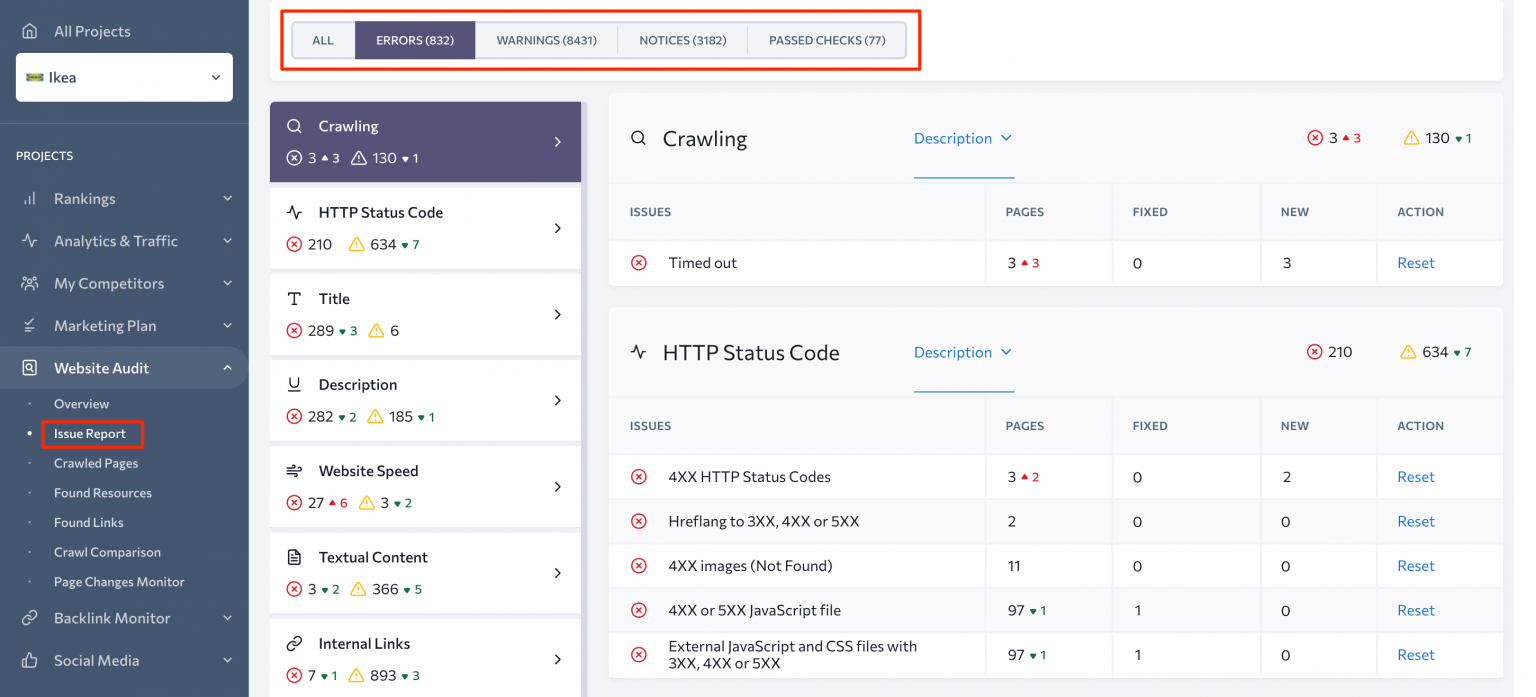This screenshot has width=1536, height=697.
Task: Open the Title issue category card
Action: tap(425, 314)
